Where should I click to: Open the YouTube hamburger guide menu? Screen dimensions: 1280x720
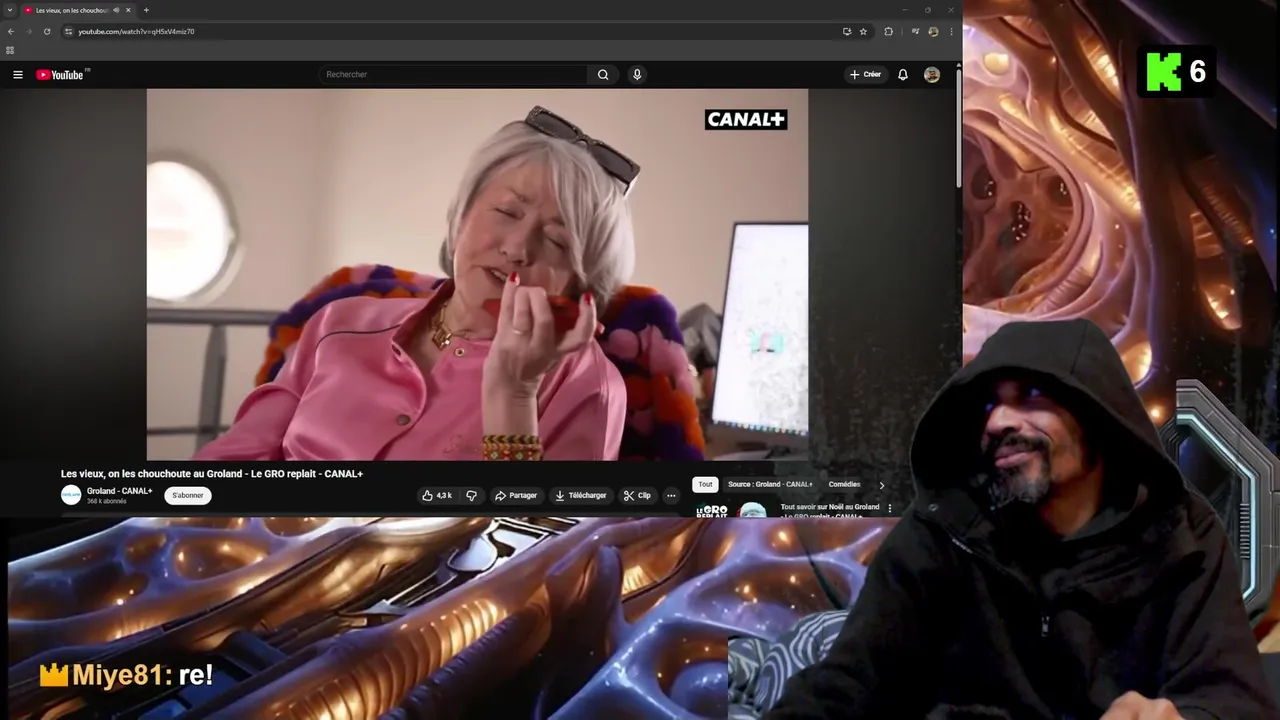(17, 75)
